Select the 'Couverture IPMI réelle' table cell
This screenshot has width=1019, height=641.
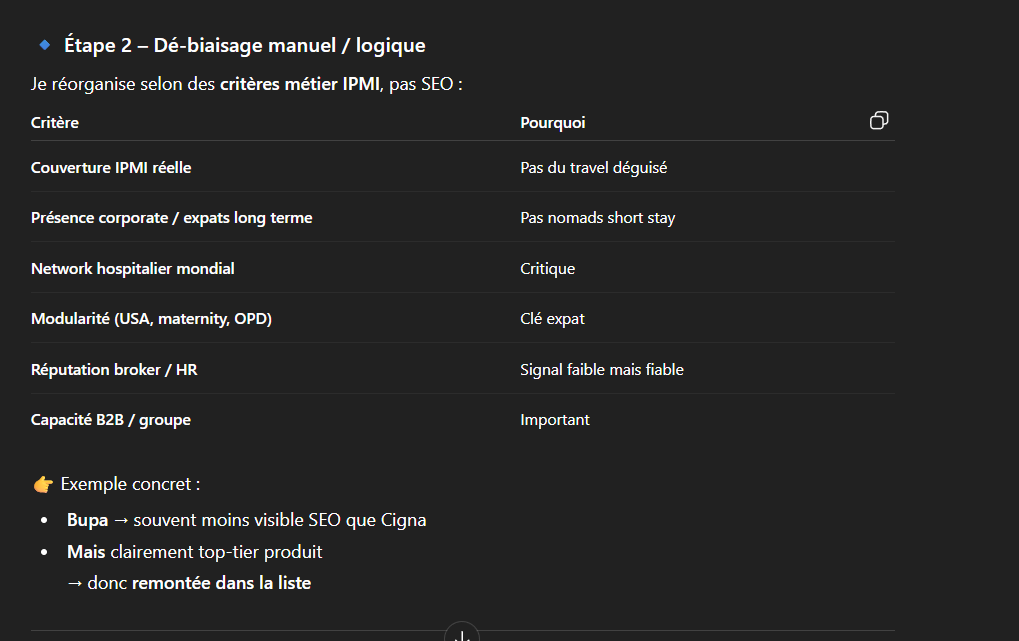coord(111,168)
